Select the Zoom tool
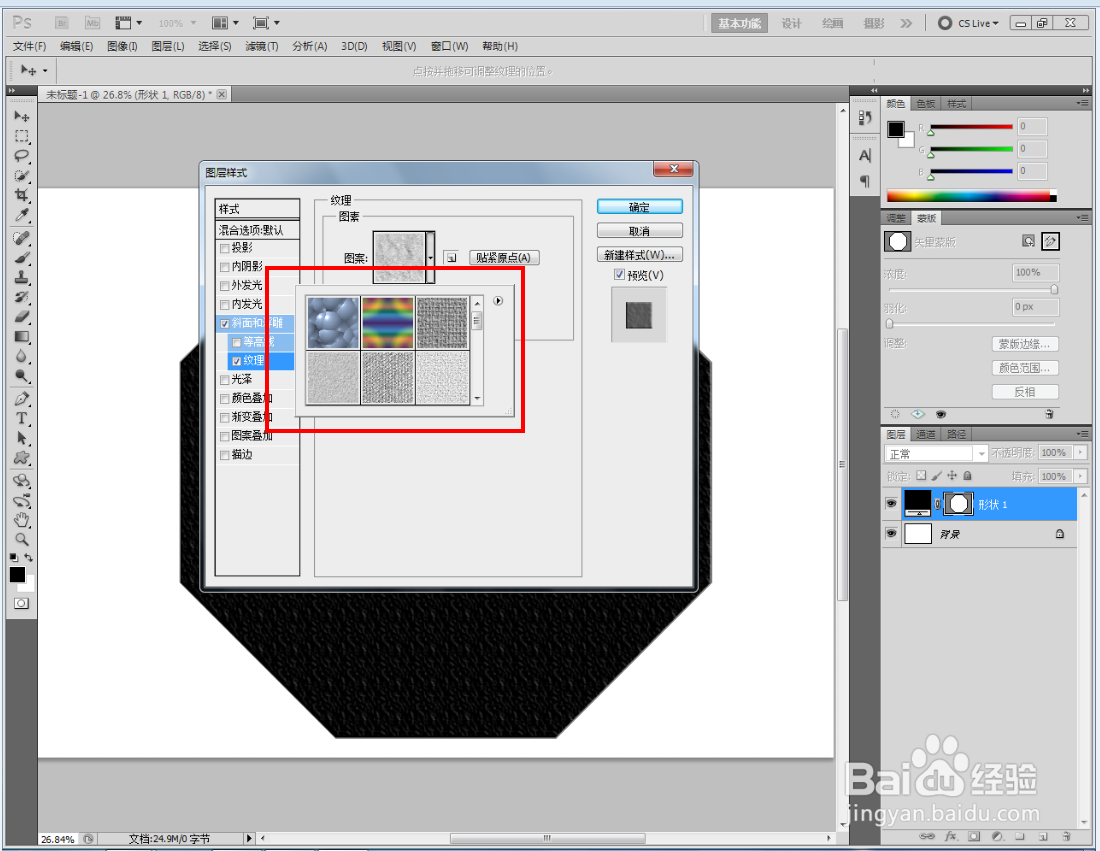Viewport: 1100px width, 851px height. pos(22,540)
